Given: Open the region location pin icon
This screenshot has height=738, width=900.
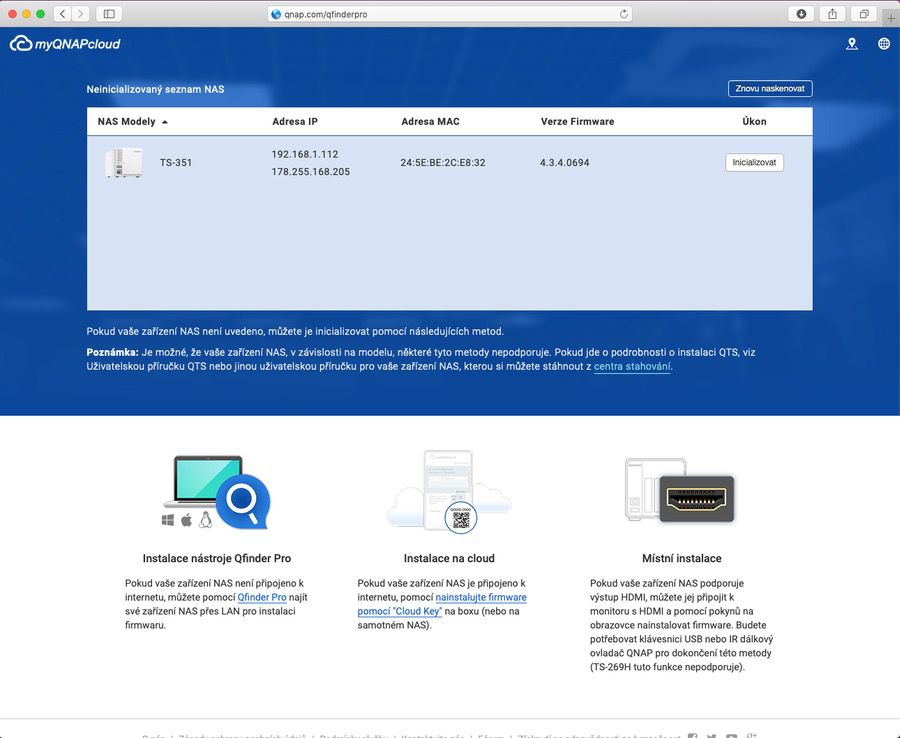Looking at the screenshot, I should pyautogui.click(x=851, y=44).
